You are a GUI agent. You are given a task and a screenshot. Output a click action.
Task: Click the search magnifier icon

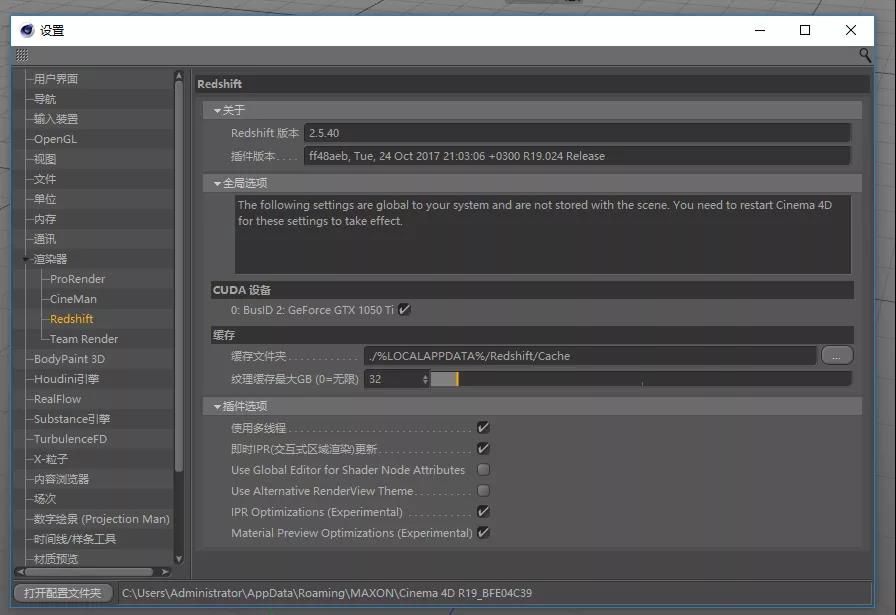coord(865,55)
